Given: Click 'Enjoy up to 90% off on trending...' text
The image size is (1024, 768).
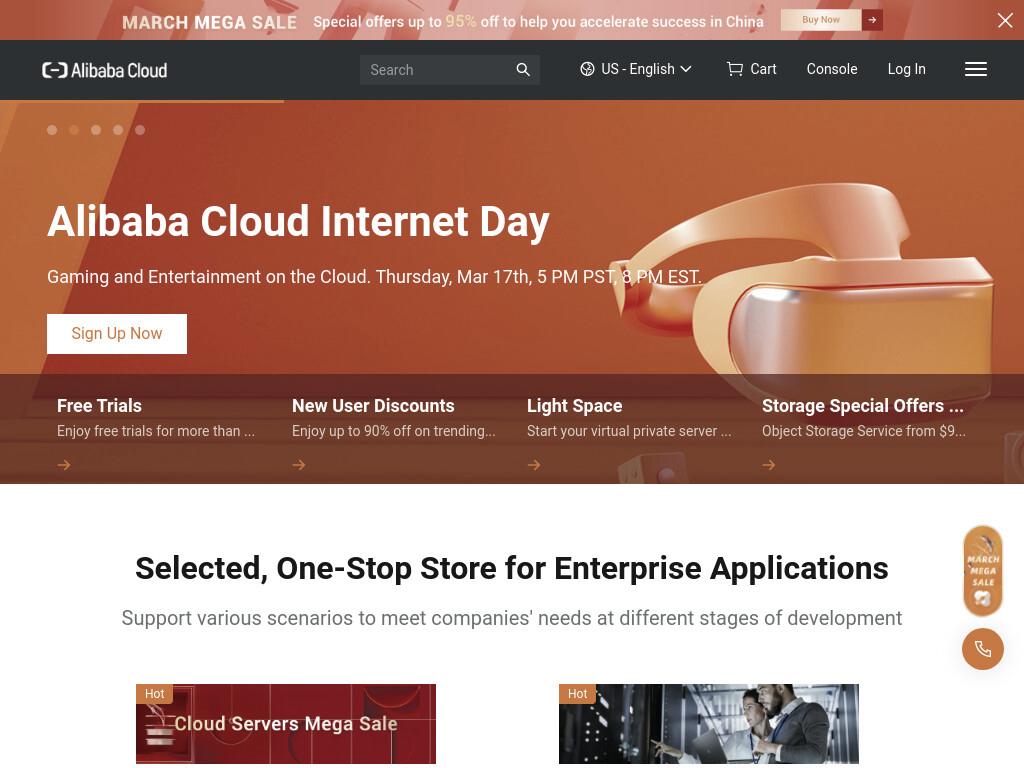Looking at the screenshot, I should point(394,431).
